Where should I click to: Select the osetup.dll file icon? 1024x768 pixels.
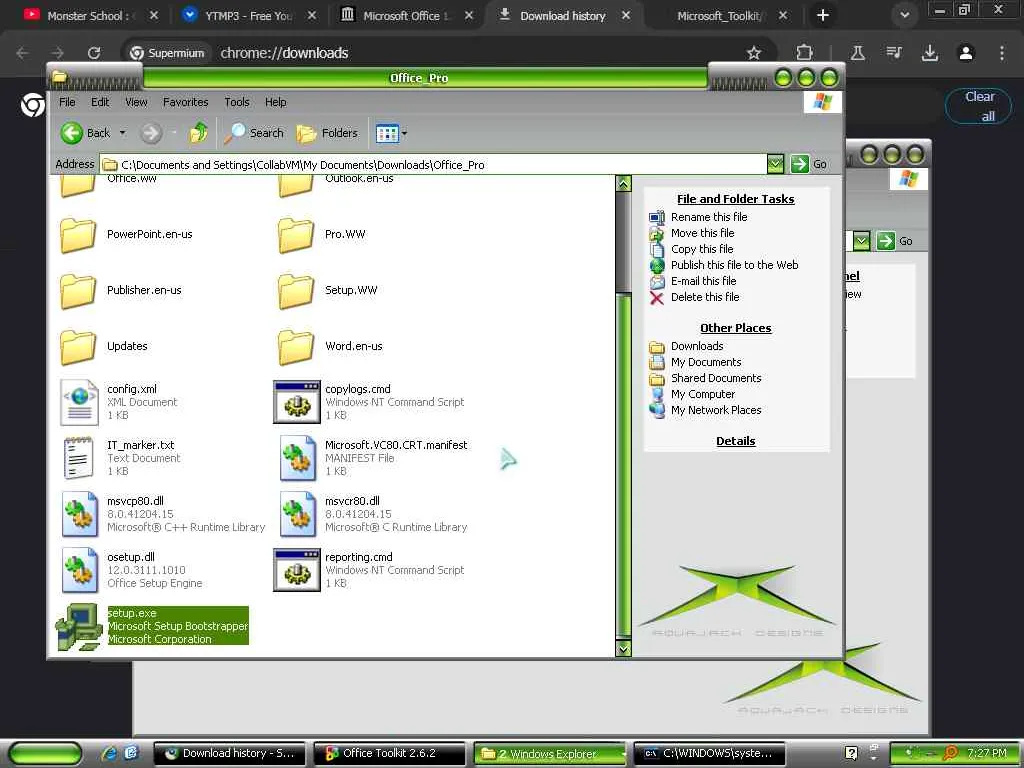(x=80, y=571)
